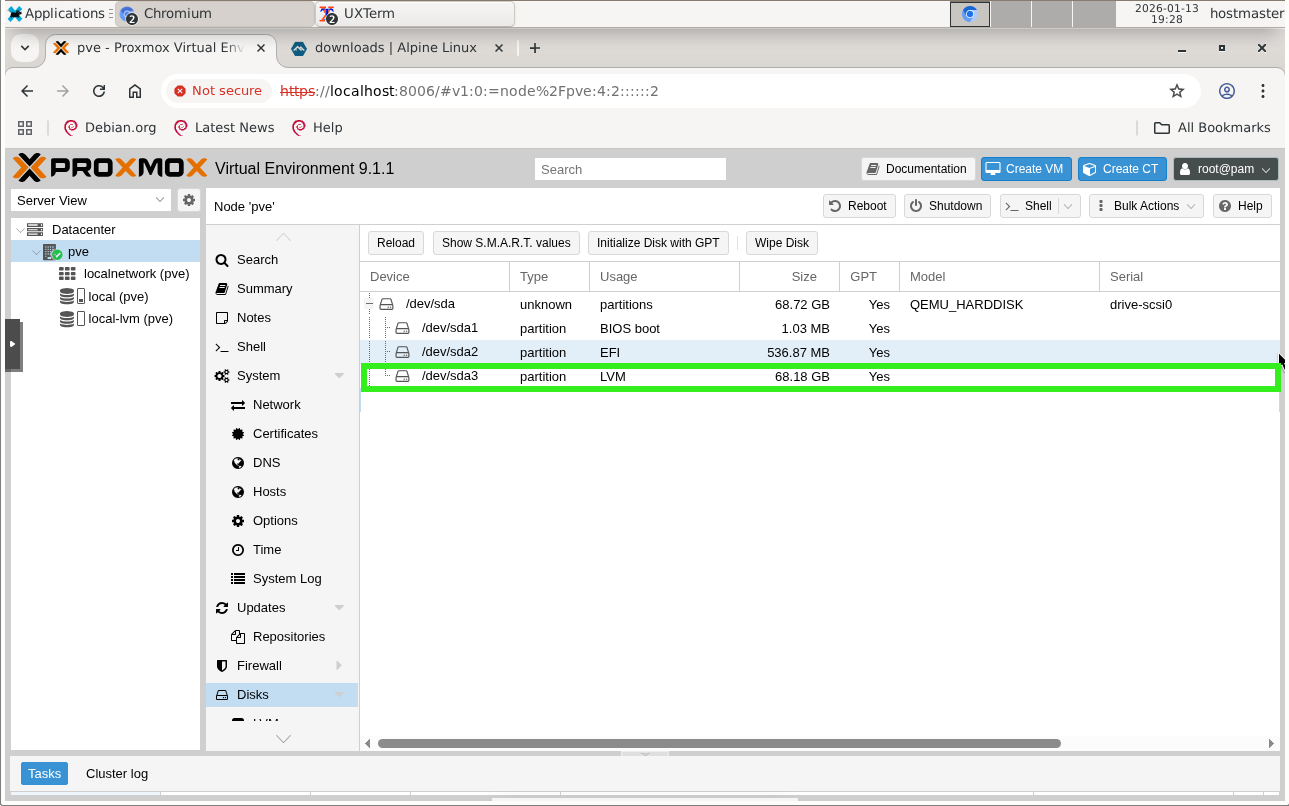The height and width of the screenshot is (806, 1289).
Task: Collapse the System menu section
Action: click(x=339, y=376)
